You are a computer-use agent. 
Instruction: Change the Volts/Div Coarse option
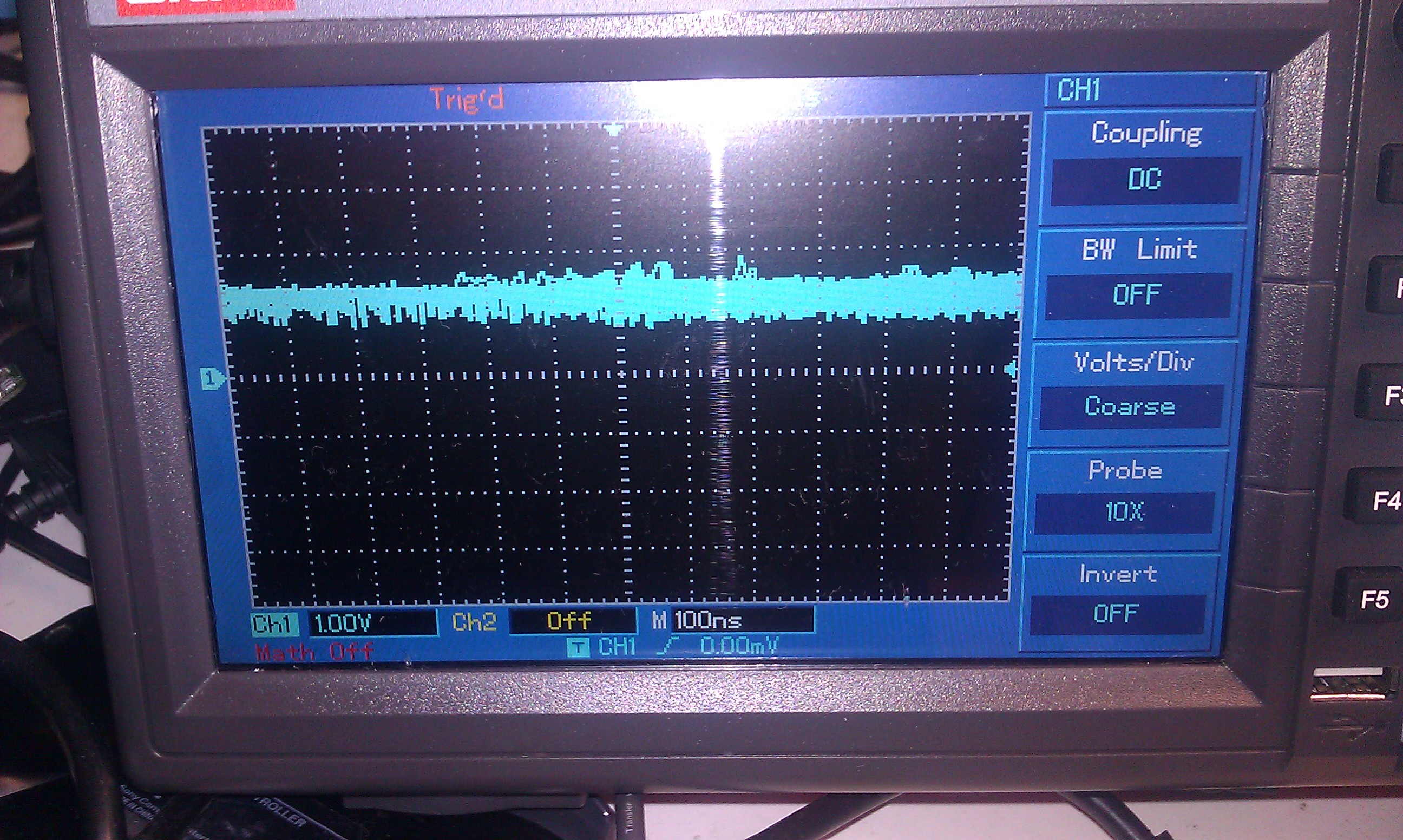(x=1130, y=406)
